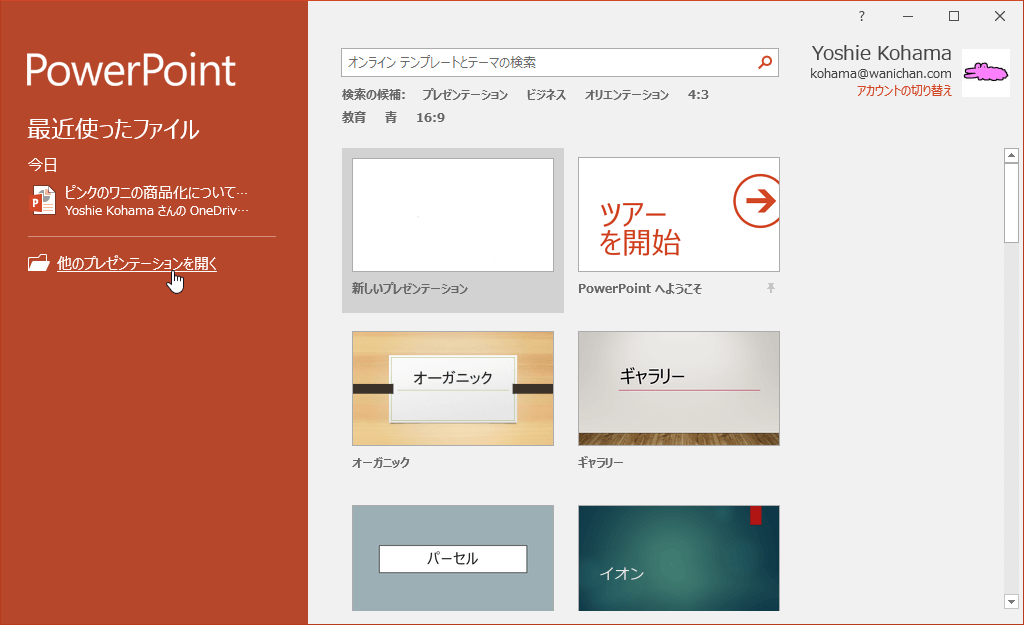1024x625 pixels.
Task: Click the Yoshie Kohama account name
Action: pos(882,53)
